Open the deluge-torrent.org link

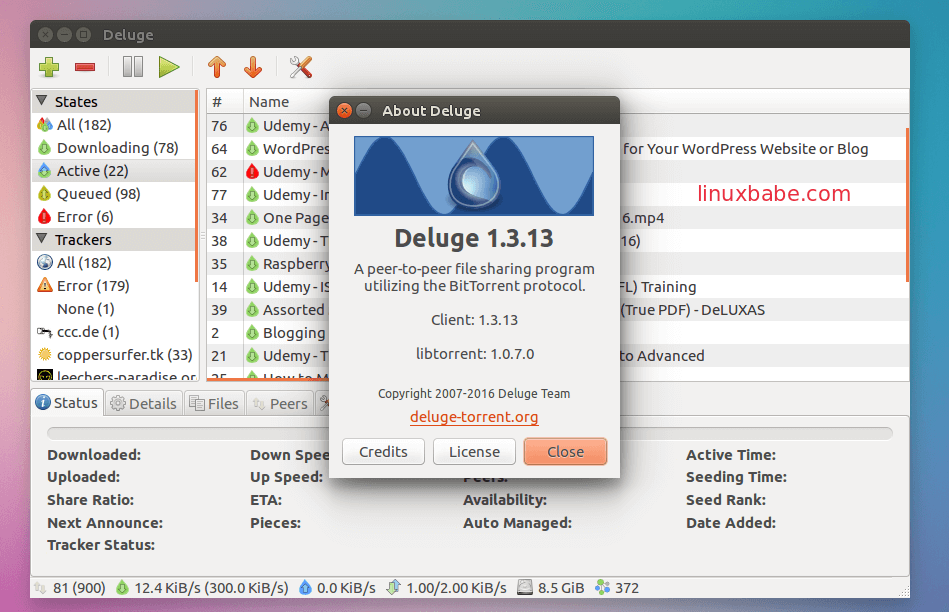(x=474, y=417)
